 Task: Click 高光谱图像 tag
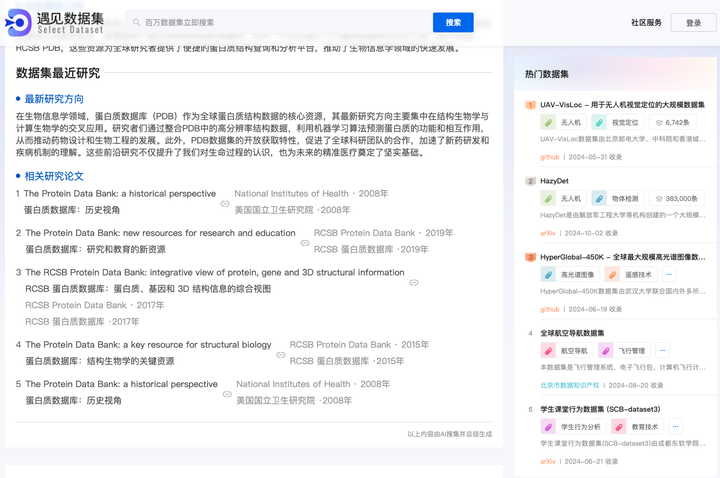(570, 275)
